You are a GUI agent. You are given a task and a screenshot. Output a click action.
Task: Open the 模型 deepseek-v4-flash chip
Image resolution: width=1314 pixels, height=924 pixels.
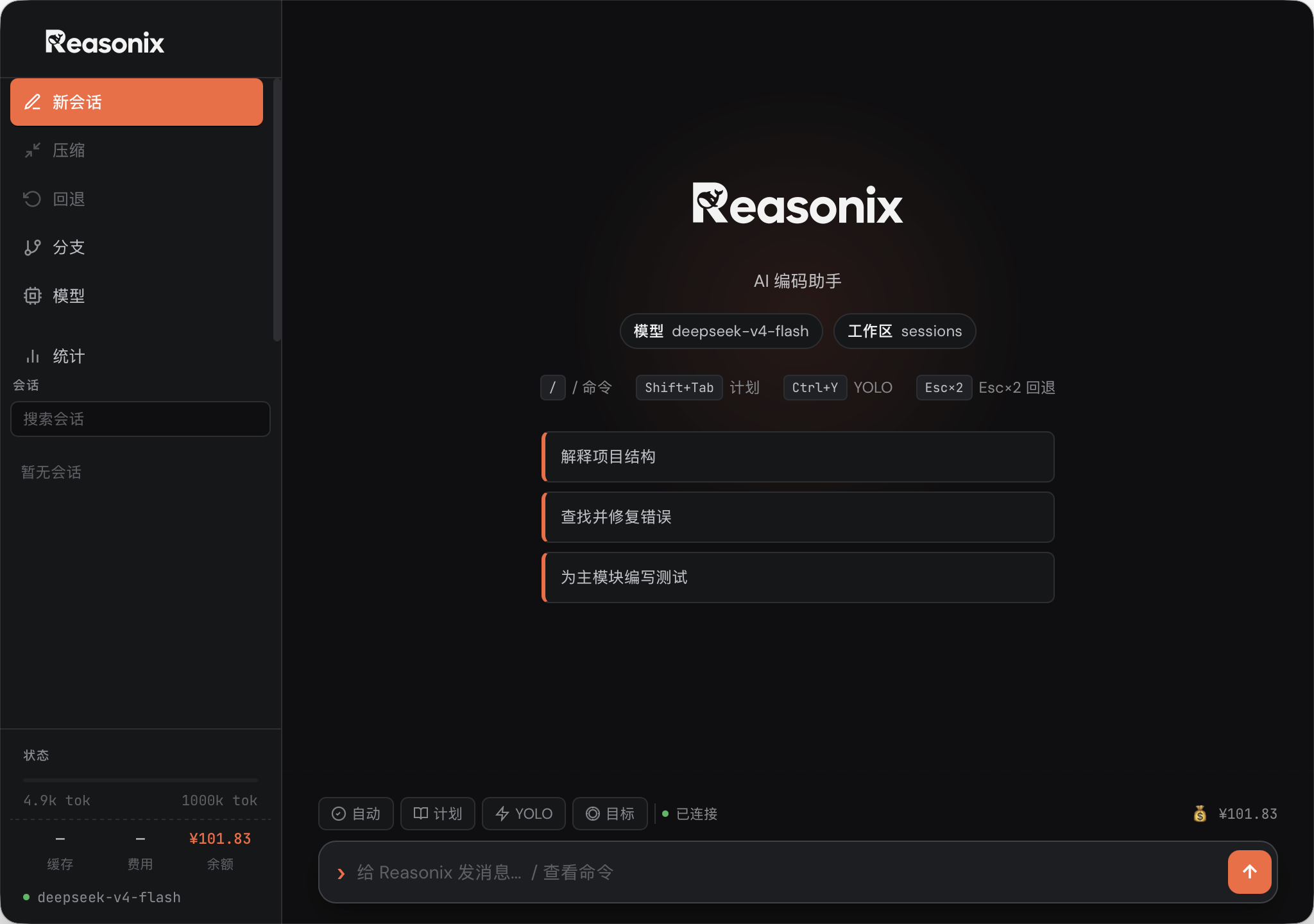click(x=721, y=331)
